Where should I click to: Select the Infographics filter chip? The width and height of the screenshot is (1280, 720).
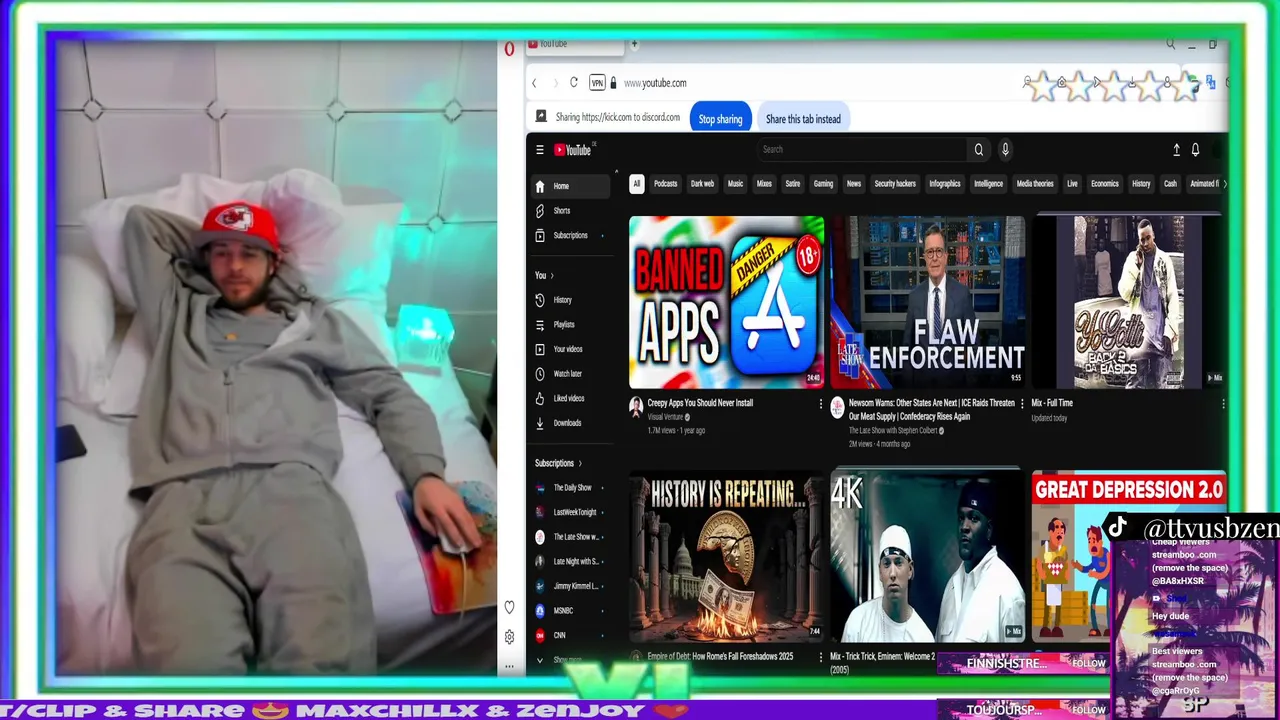coord(944,184)
